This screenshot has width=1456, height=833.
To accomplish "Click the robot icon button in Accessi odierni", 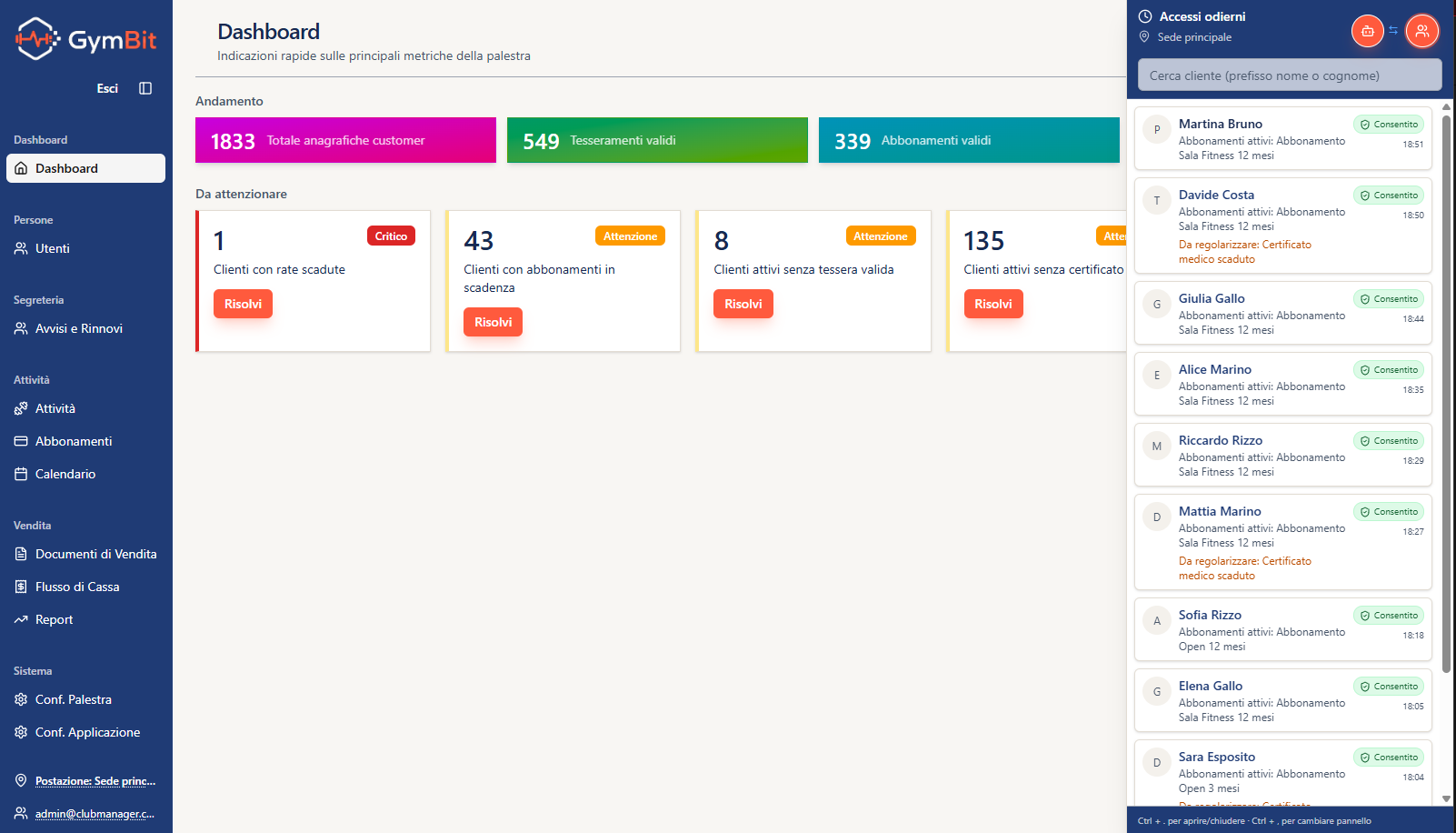I will click(1368, 31).
